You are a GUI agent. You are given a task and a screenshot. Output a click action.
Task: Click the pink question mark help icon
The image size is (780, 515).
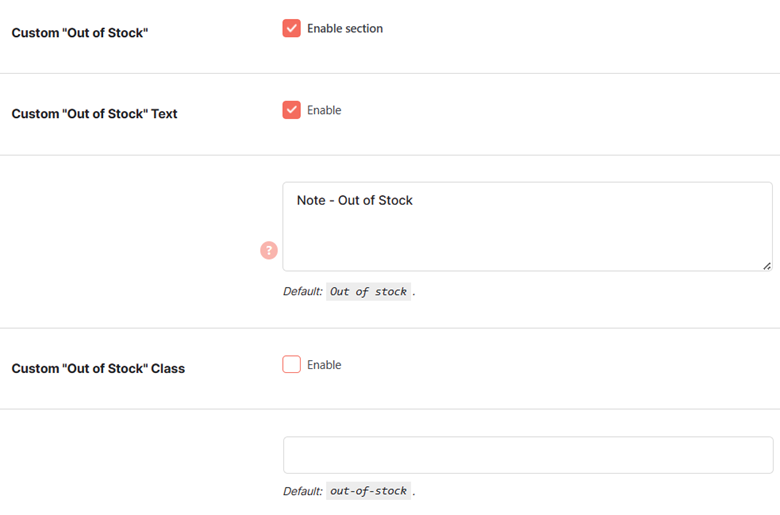tap(269, 250)
